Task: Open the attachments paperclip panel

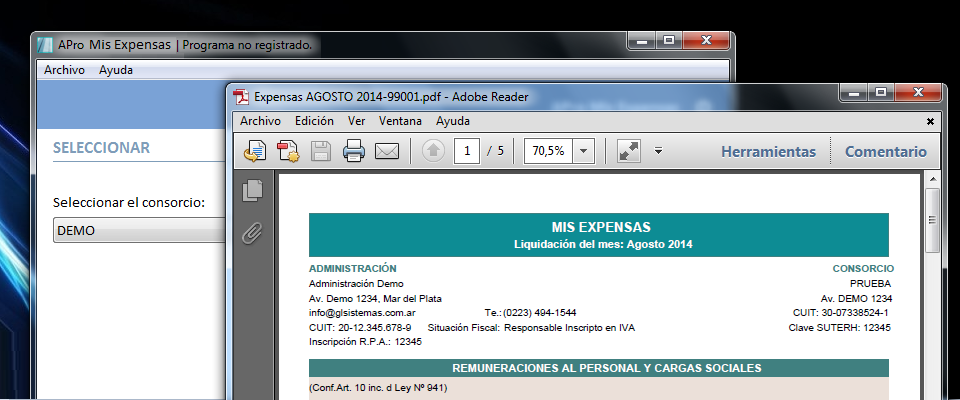Action: click(253, 233)
